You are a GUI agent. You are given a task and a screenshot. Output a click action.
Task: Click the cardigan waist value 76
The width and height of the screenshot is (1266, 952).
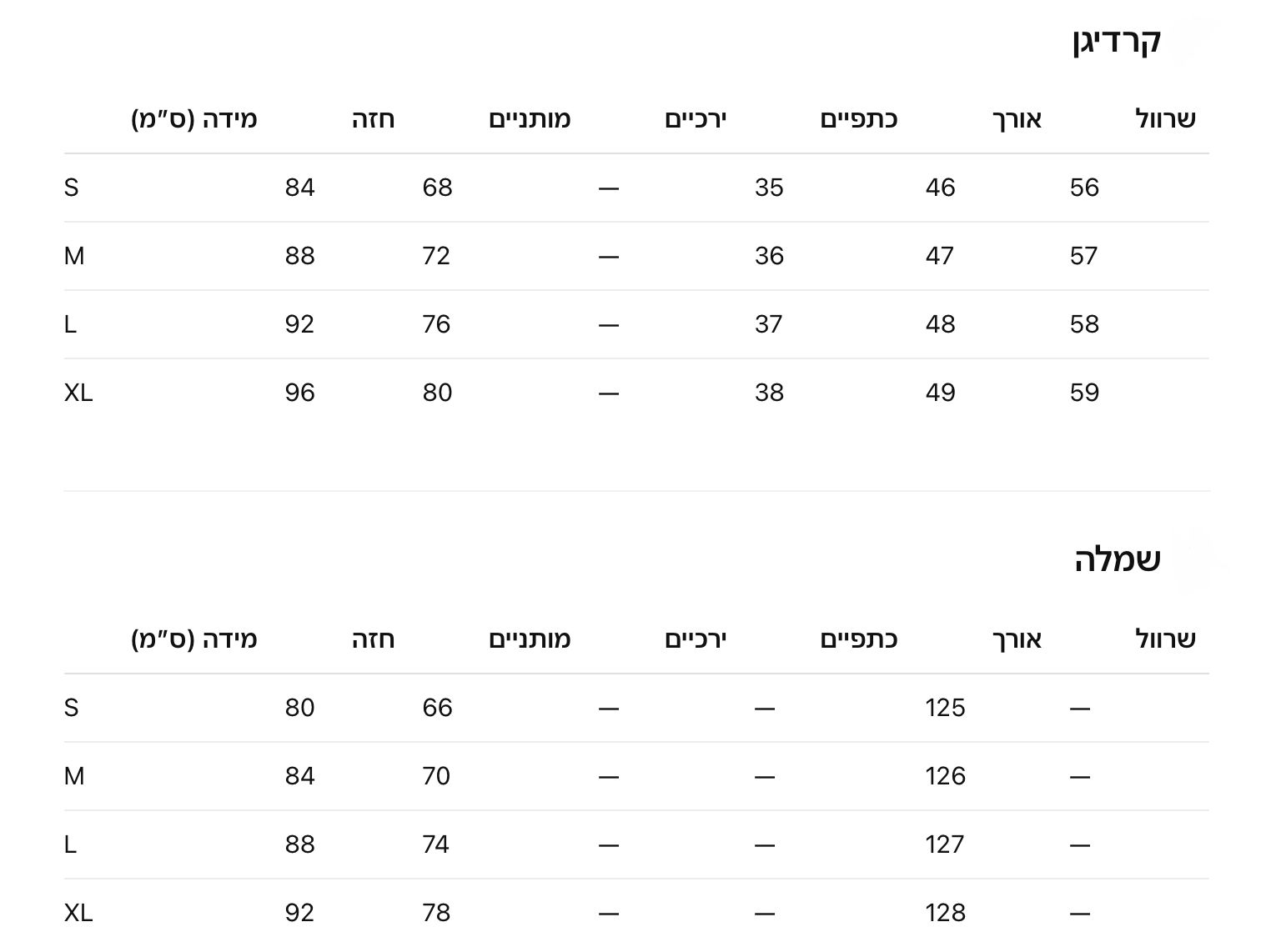tap(436, 324)
